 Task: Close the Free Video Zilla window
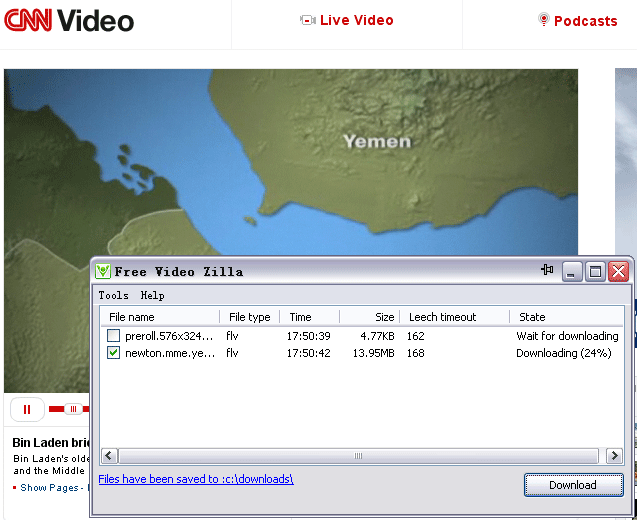coord(619,271)
